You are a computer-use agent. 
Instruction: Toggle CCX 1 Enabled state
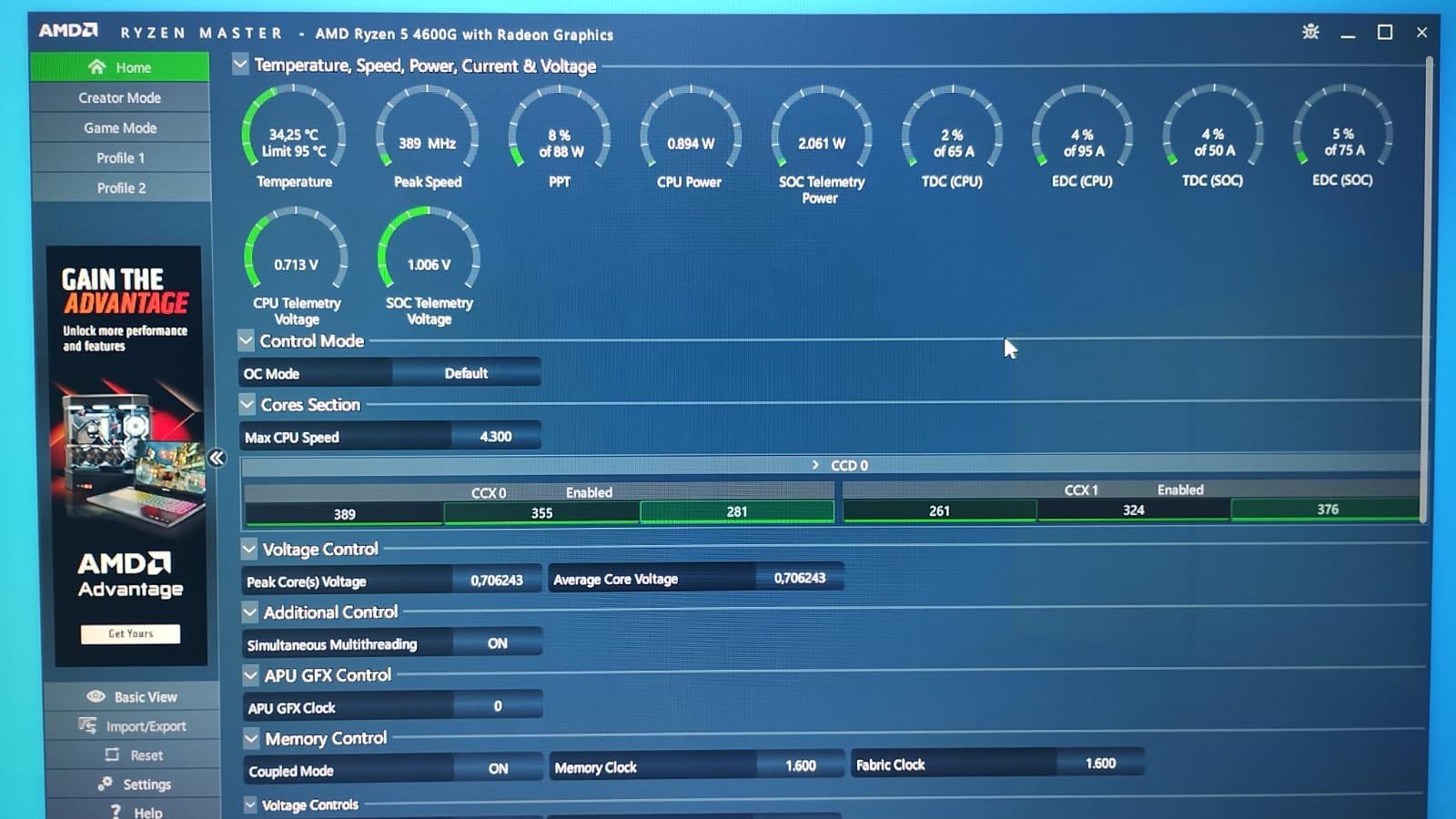click(x=1180, y=490)
